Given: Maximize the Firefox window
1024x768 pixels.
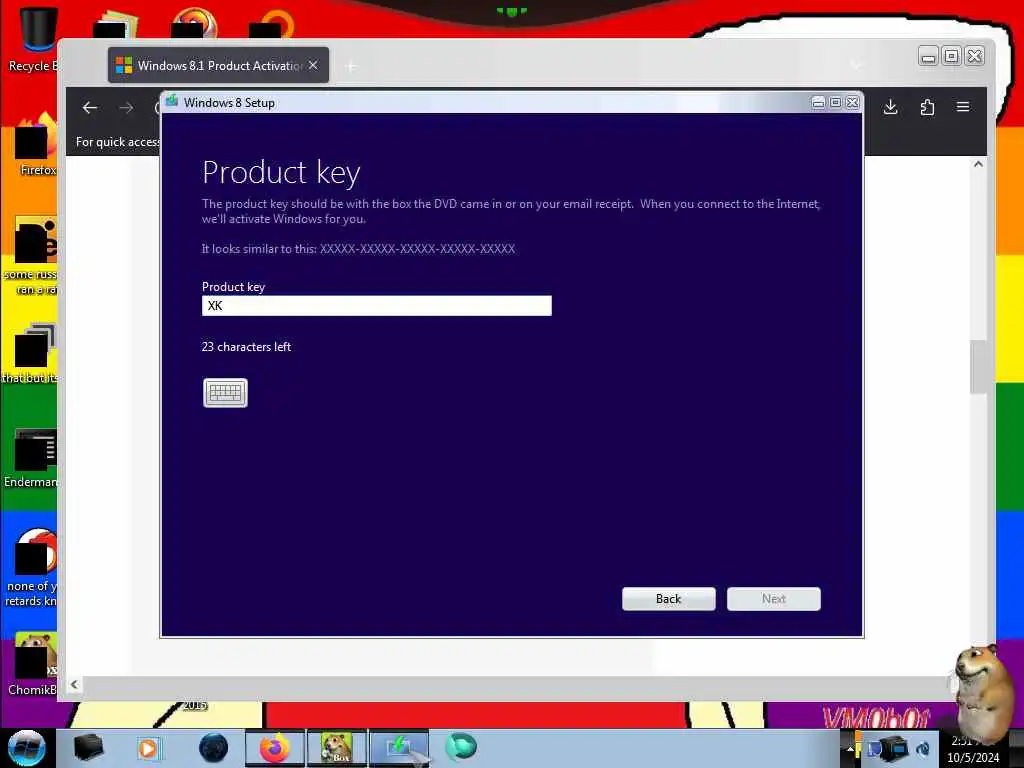Looking at the screenshot, I should point(952,56).
